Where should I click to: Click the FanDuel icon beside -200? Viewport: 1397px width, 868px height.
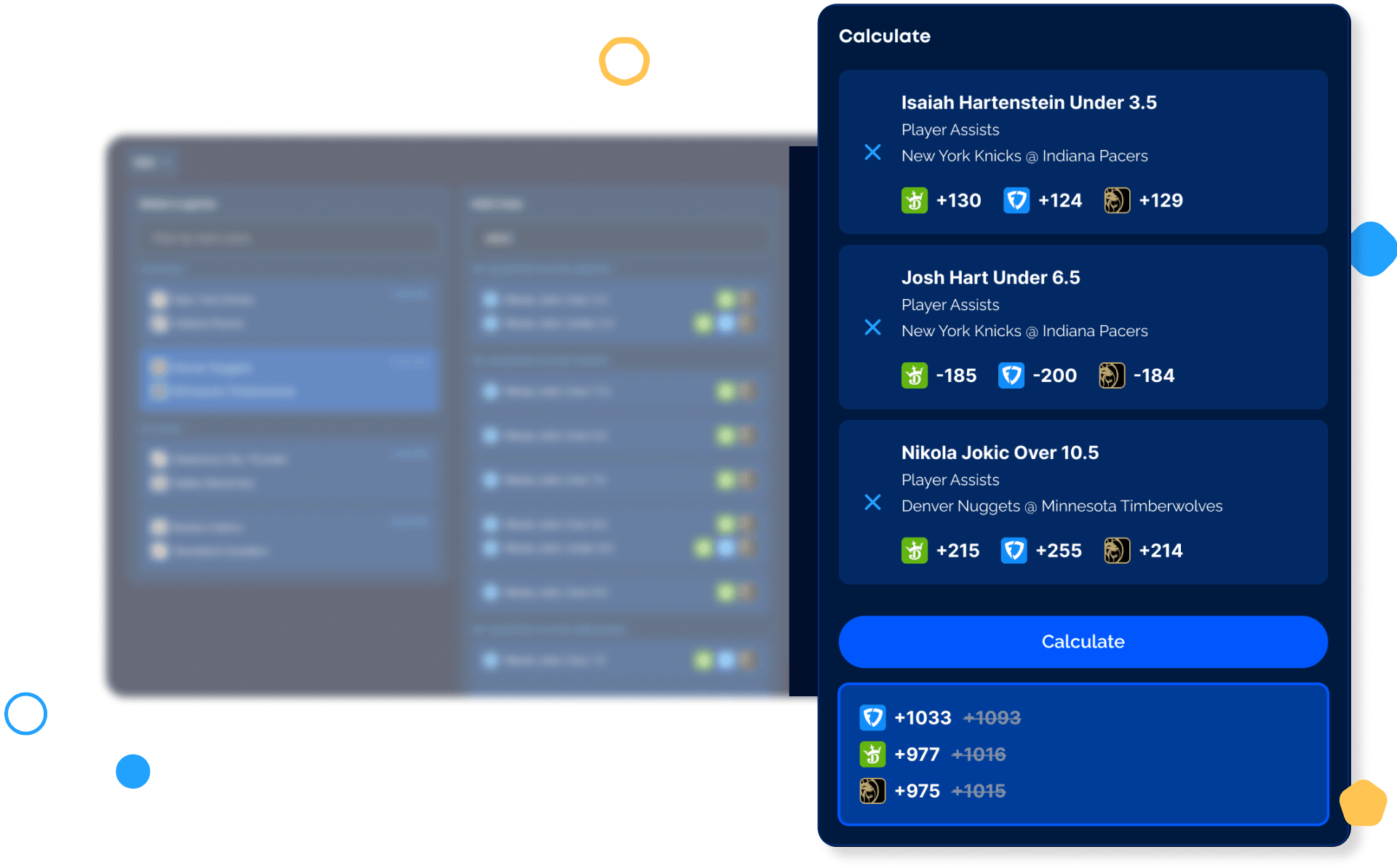click(x=1011, y=375)
